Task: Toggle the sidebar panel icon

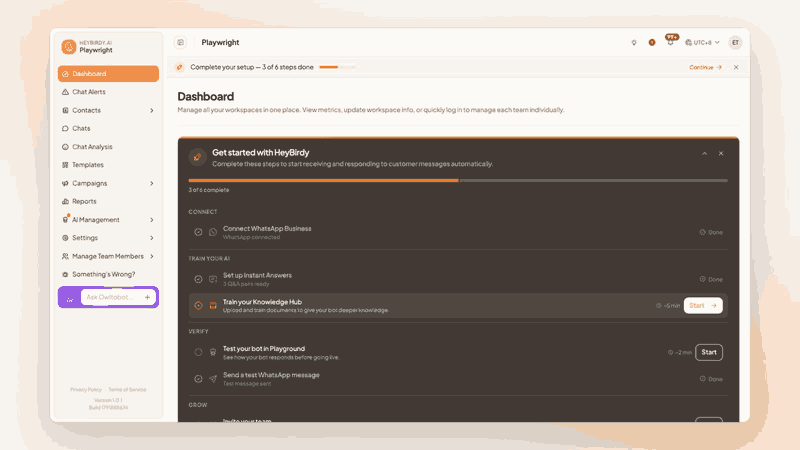Action: tap(181, 42)
